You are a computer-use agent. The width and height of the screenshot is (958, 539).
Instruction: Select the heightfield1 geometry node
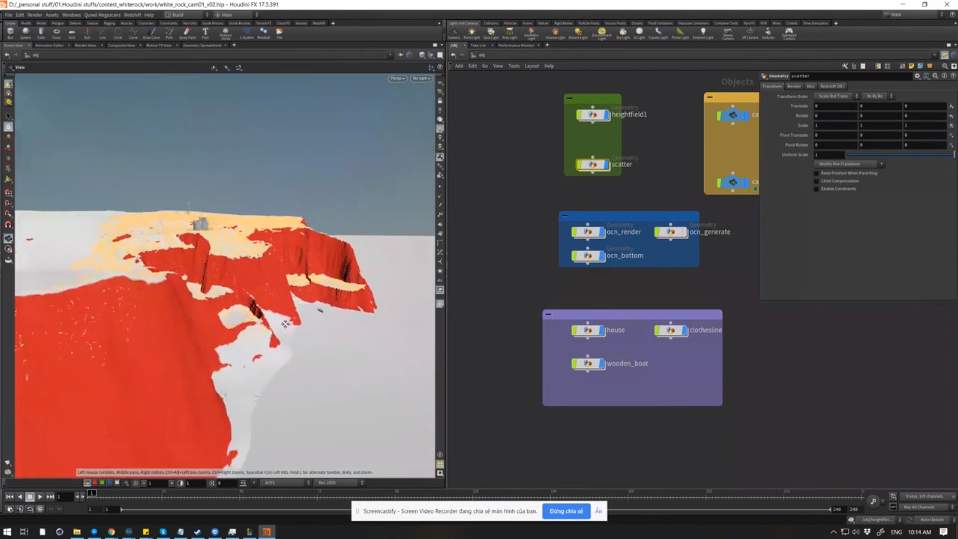tap(593, 115)
